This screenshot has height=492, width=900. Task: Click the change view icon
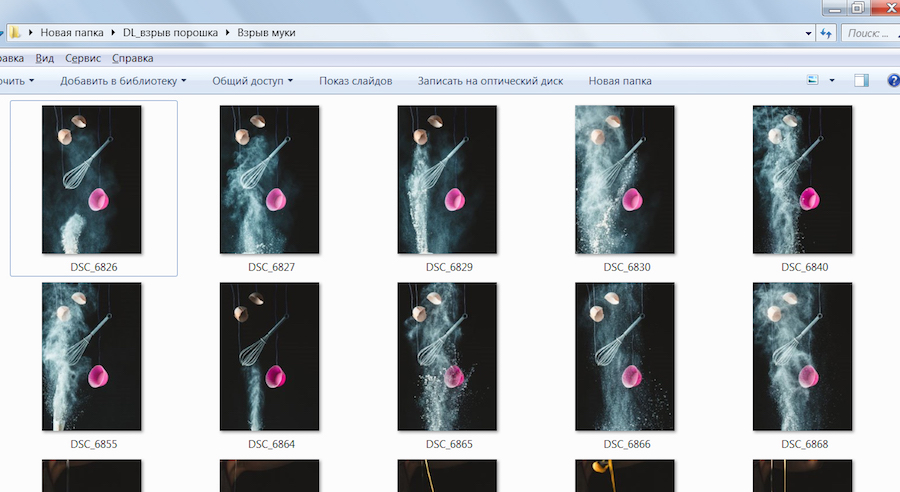pos(813,80)
